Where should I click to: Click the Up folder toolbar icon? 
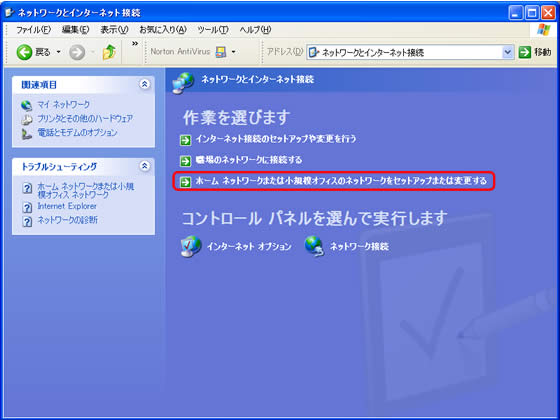109,52
